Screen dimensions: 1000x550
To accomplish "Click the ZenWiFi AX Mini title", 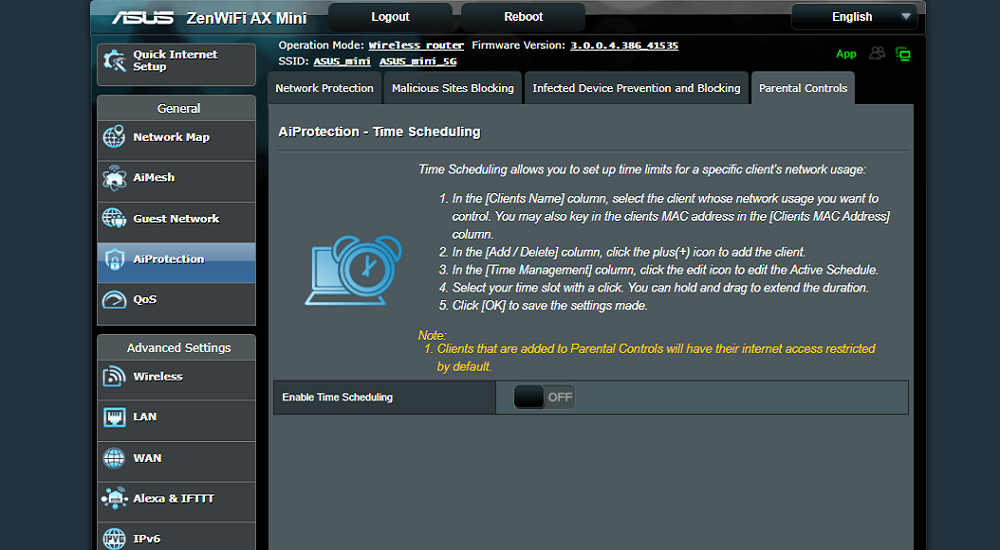I will [x=246, y=18].
